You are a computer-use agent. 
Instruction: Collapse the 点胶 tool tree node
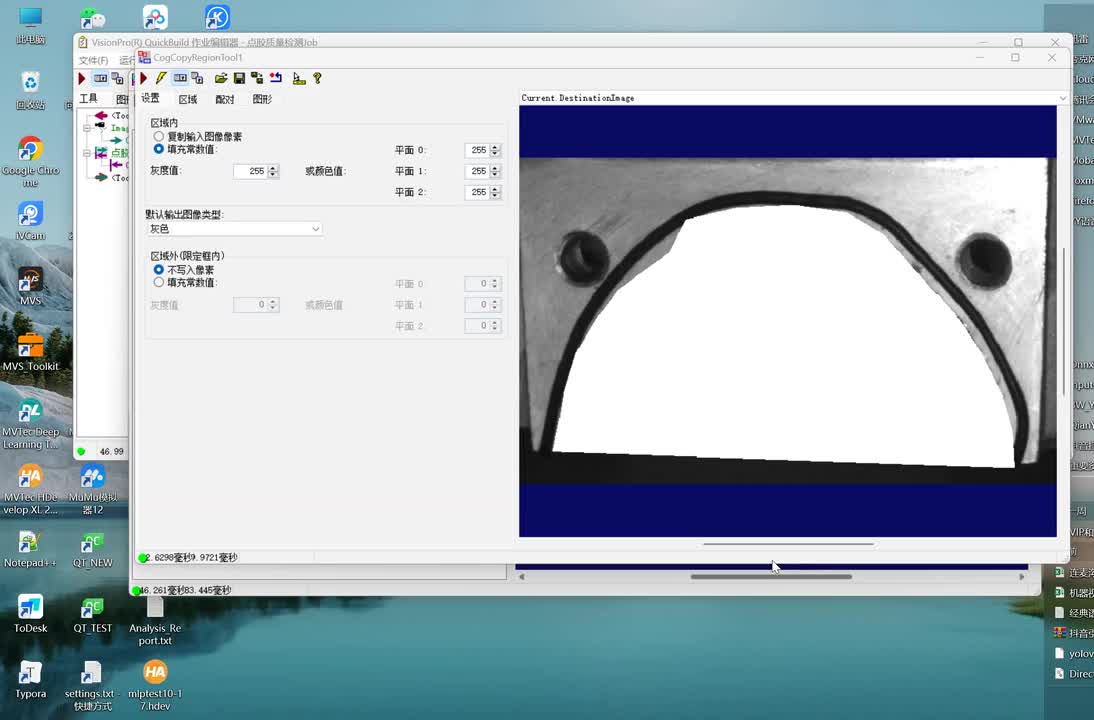pos(87,152)
